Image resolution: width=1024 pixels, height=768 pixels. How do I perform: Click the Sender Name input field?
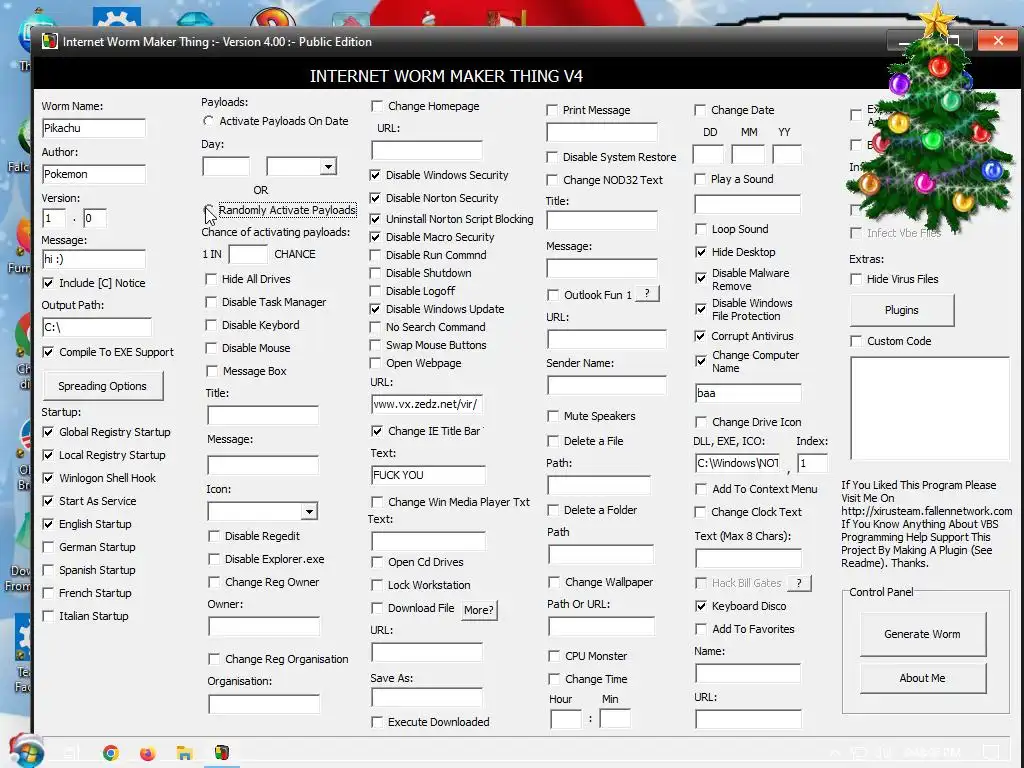(607, 385)
